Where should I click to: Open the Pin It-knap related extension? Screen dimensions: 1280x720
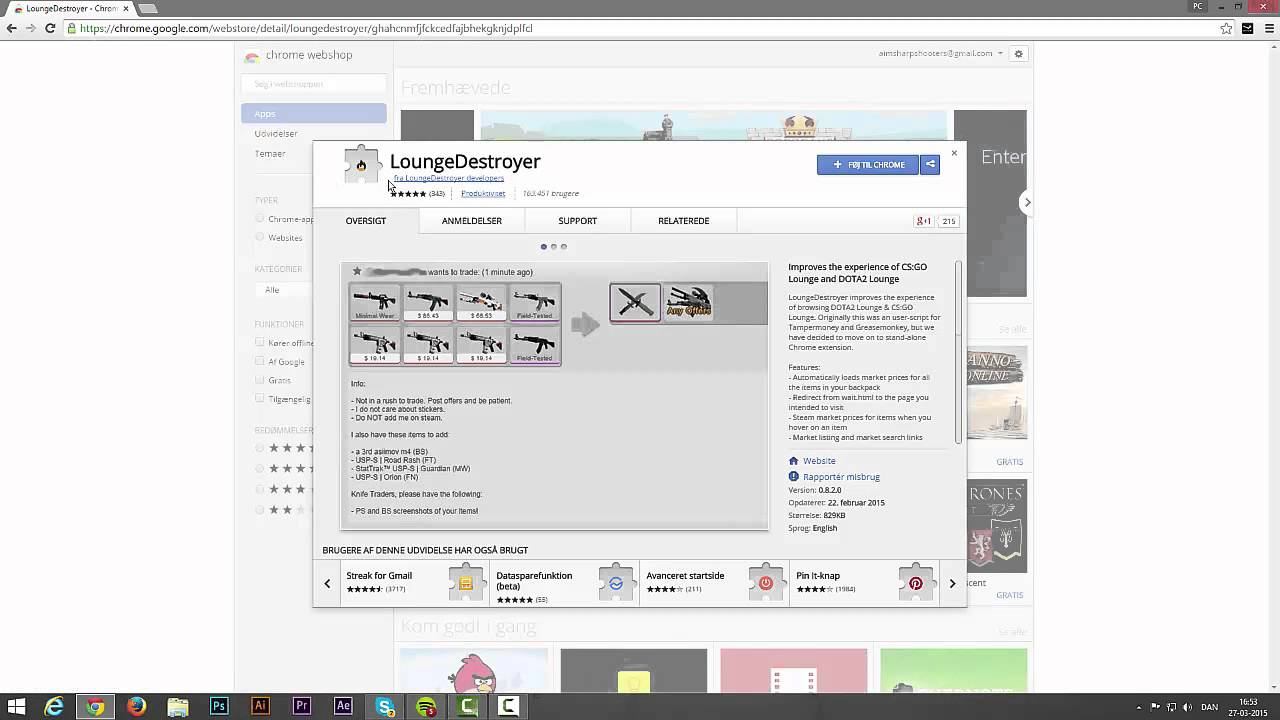(x=864, y=583)
